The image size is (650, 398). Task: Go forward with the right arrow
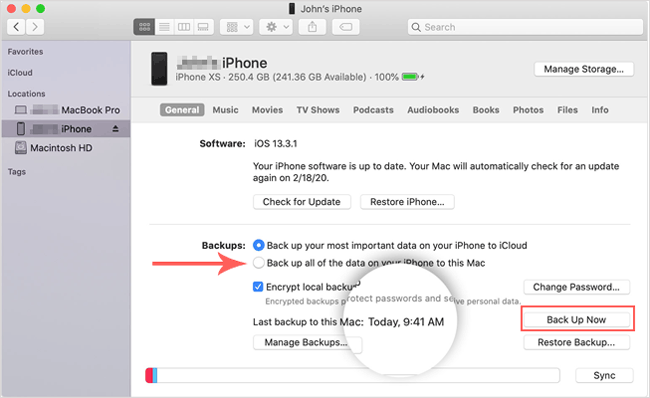pos(35,27)
